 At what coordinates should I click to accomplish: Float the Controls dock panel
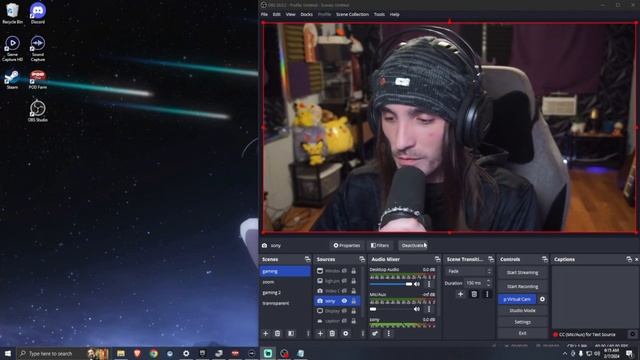coord(544,259)
